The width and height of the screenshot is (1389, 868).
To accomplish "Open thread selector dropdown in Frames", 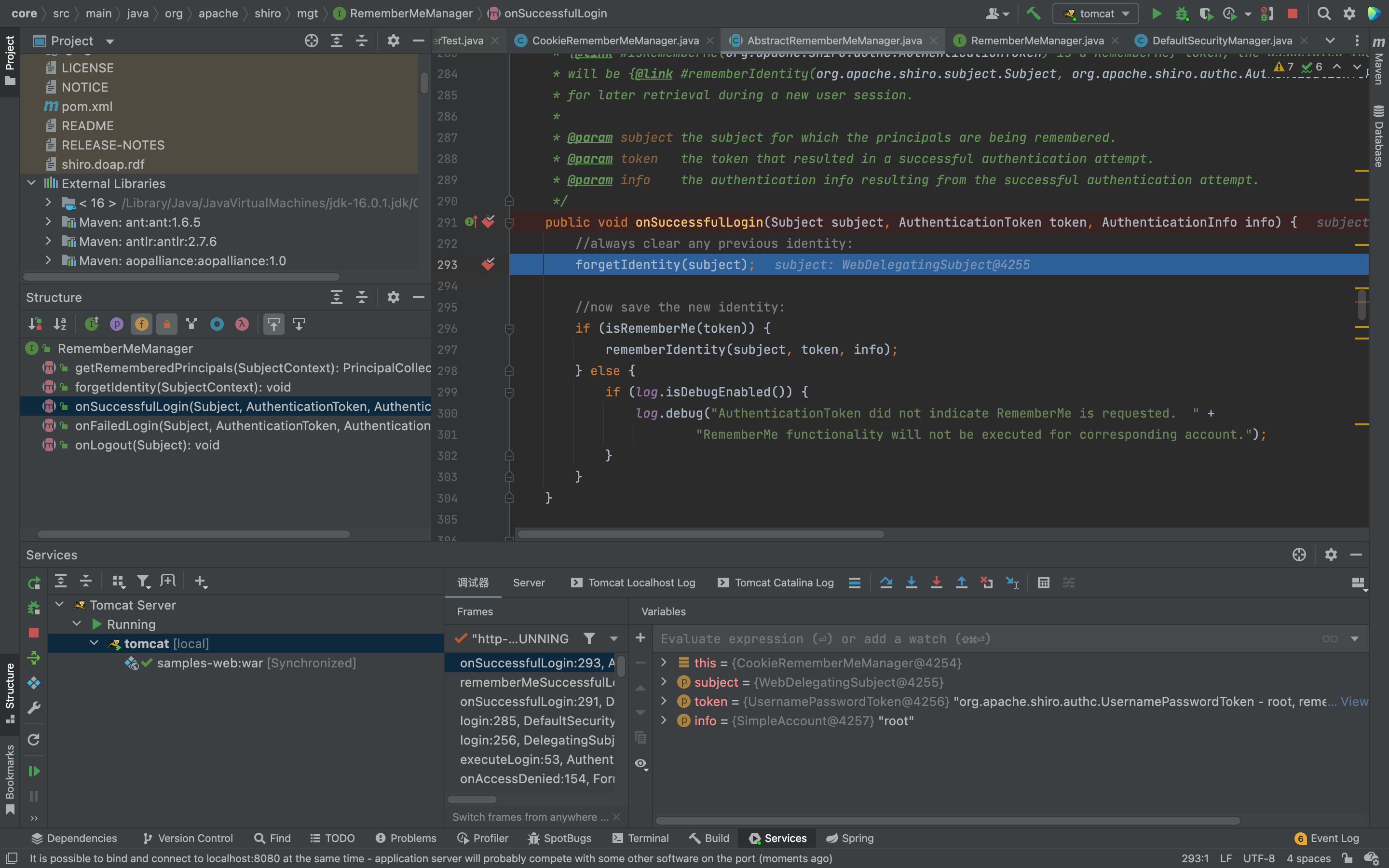I will pos(613,638).
